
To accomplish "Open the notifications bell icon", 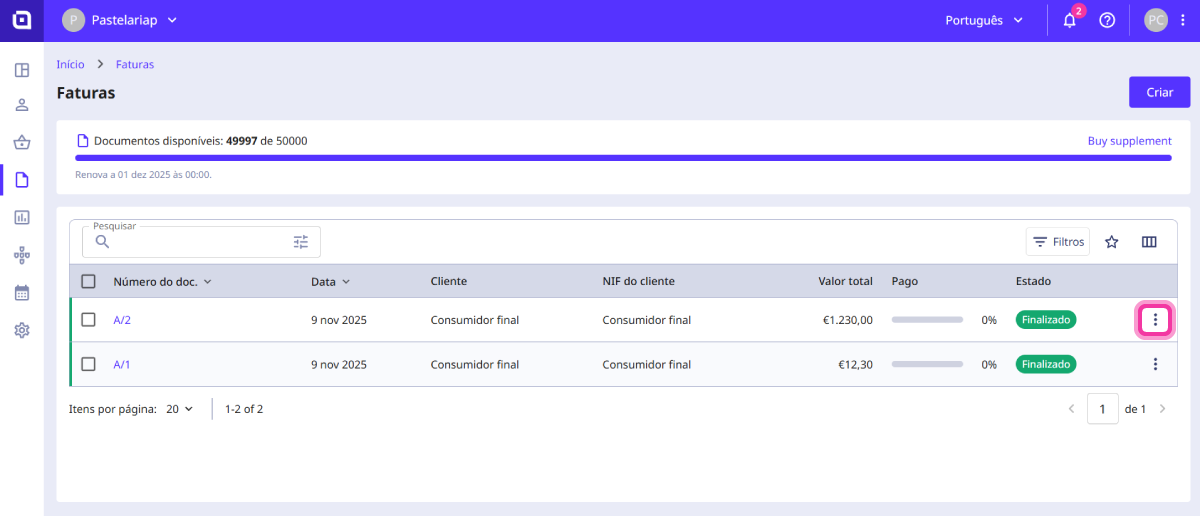I will (1069, 20).
